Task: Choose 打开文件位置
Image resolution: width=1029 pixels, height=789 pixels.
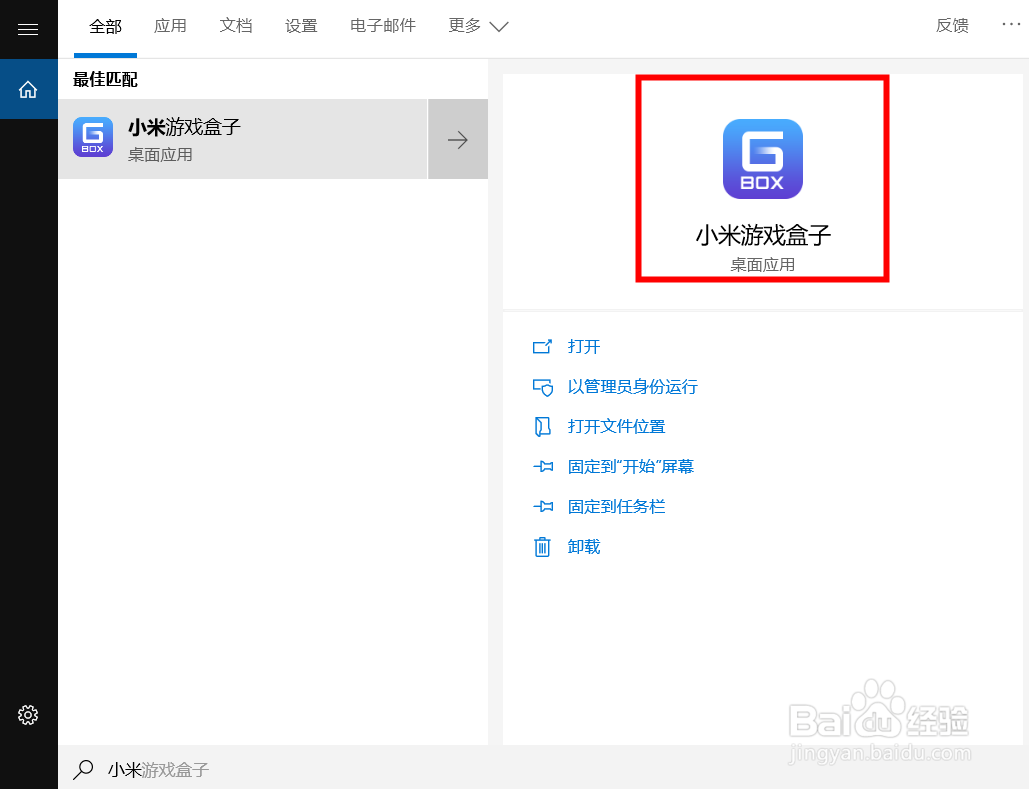Action: 616,427
